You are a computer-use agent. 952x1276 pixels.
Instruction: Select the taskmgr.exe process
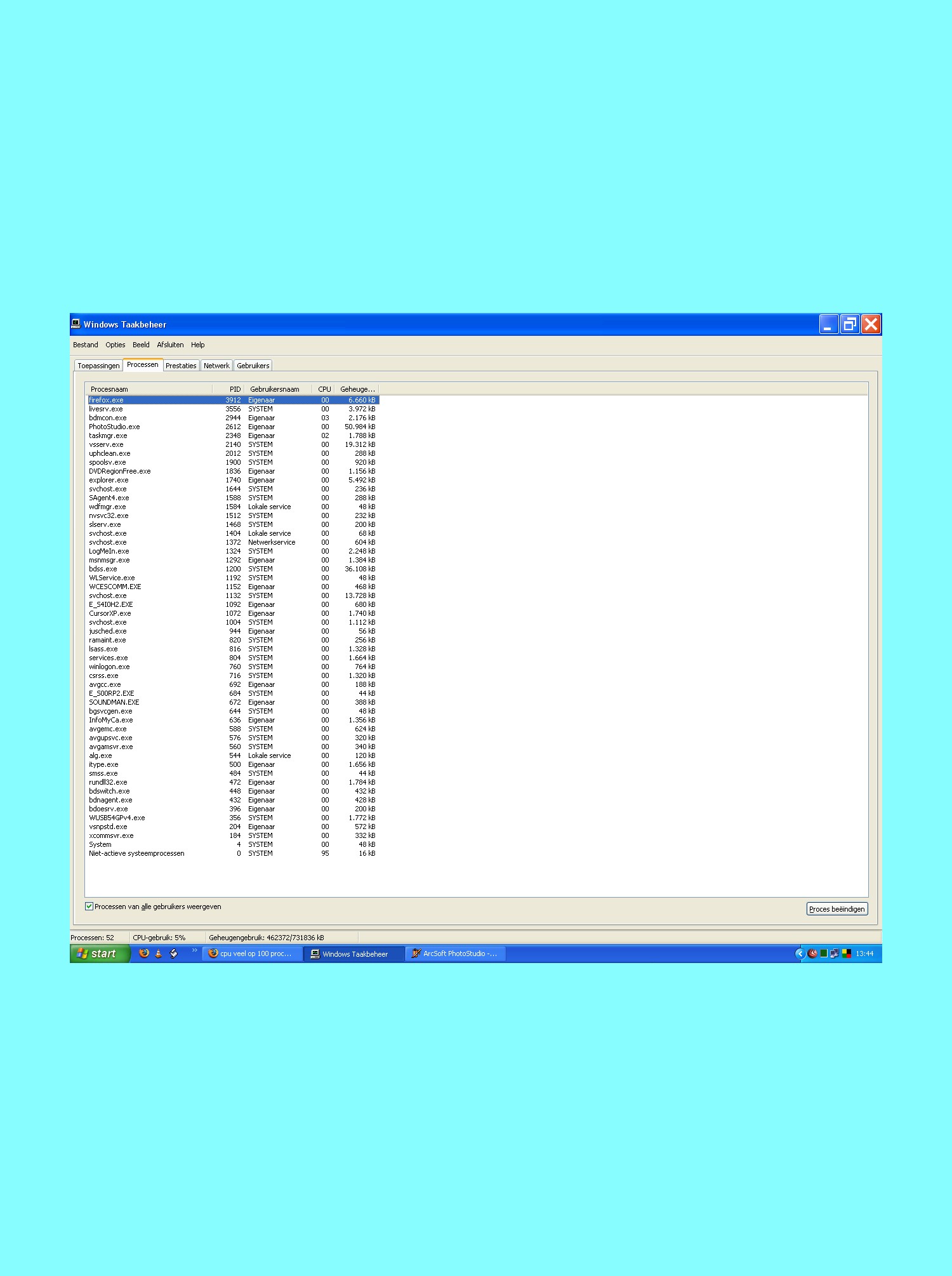click(x=233, y=435)
